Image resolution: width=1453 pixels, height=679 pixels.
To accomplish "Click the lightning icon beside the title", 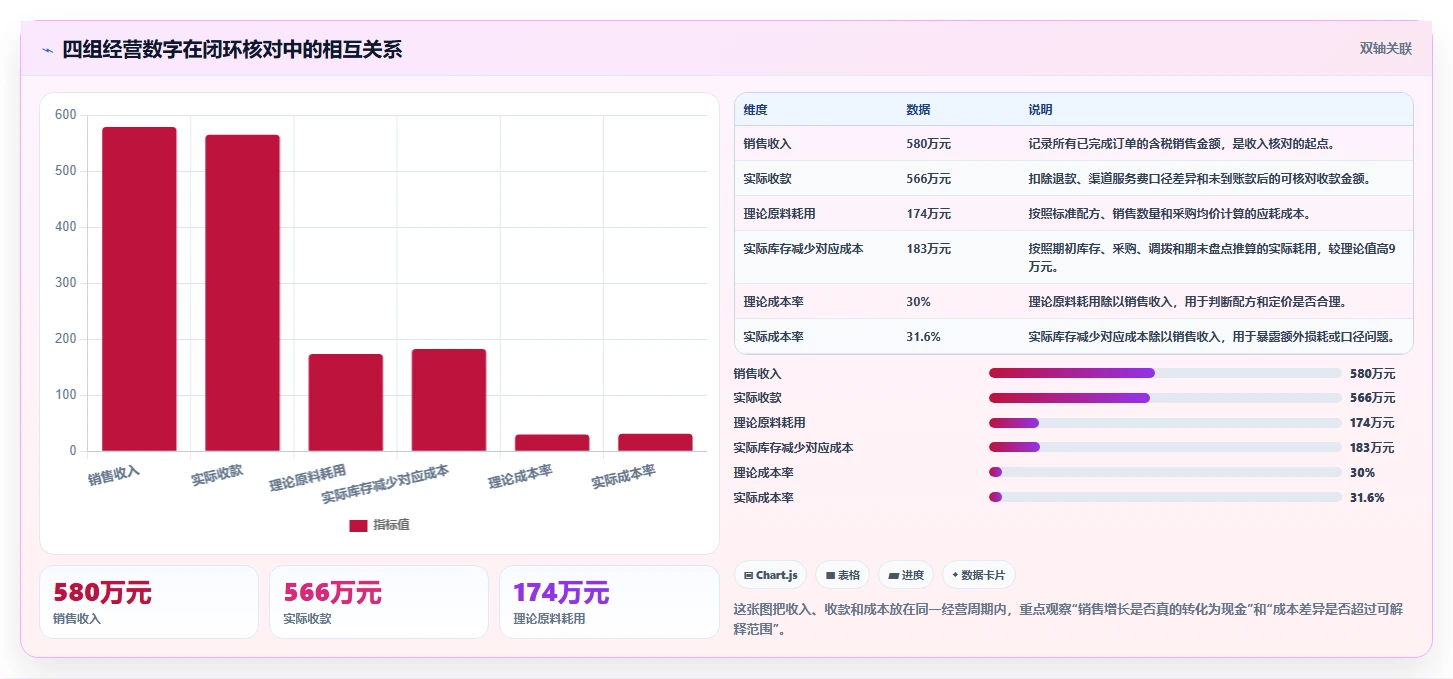I will point(47,50).
